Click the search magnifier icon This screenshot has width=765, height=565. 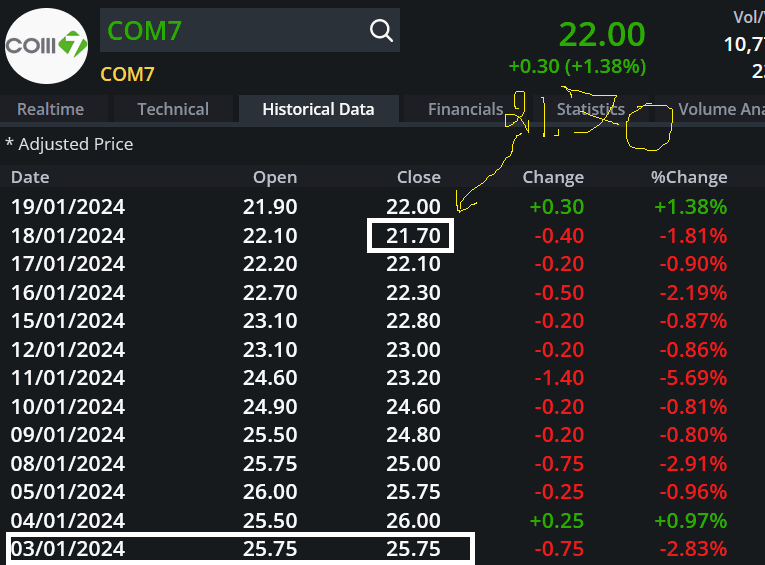click(381, 31)
